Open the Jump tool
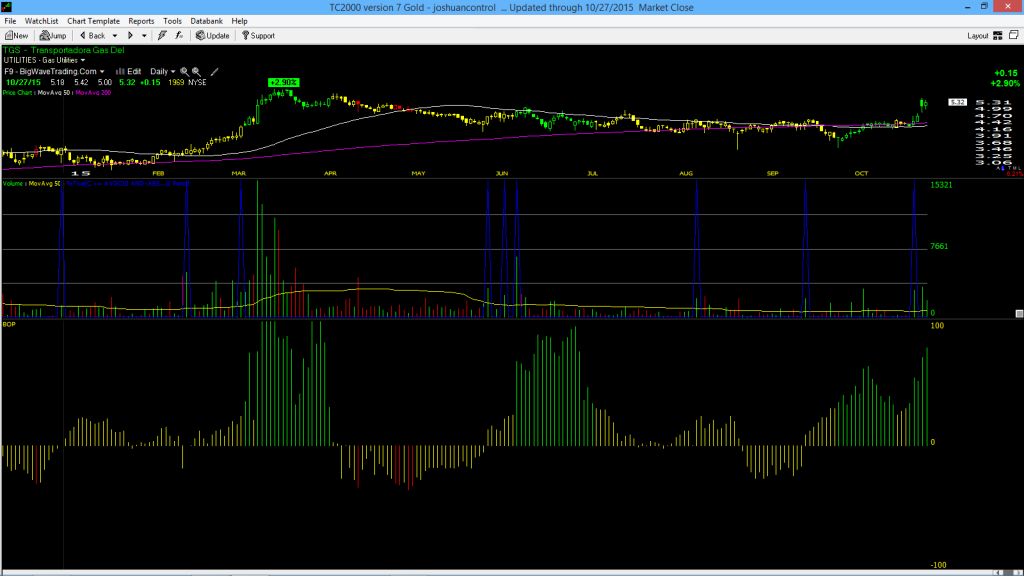 [x=53, y=36]
